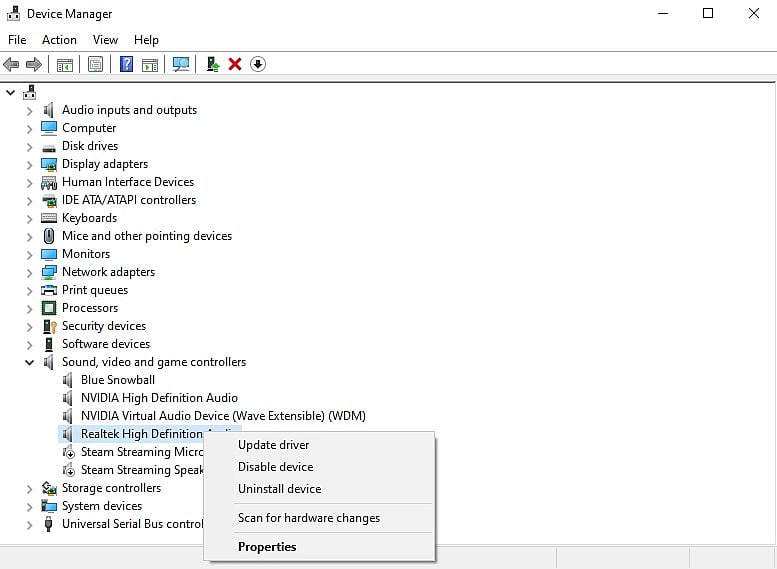Expand the Network adapters chevron
This screenshot has height=569, width=777.
[x=29, y=273]
